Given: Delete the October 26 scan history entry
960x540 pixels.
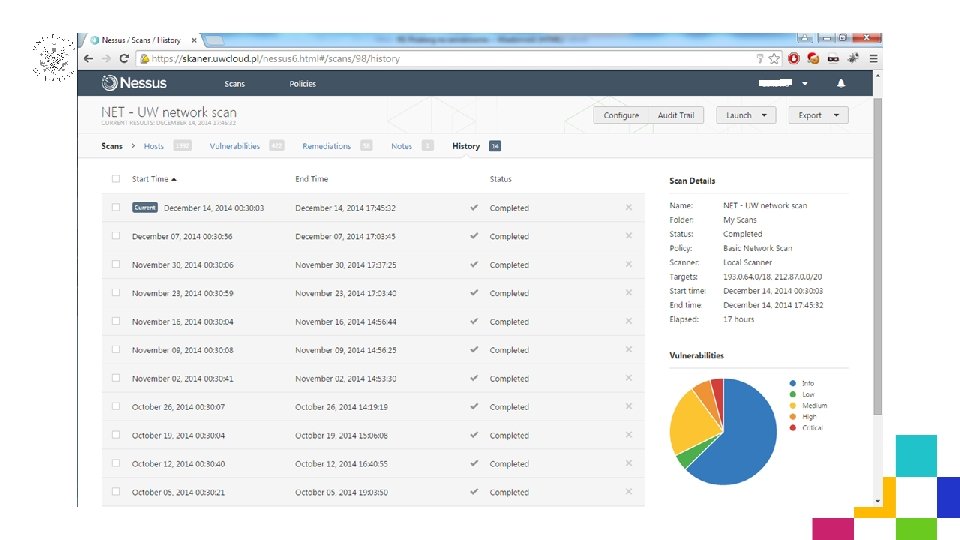Looking at the screenshot, I should pyautogui.click(x=629, y=407).
